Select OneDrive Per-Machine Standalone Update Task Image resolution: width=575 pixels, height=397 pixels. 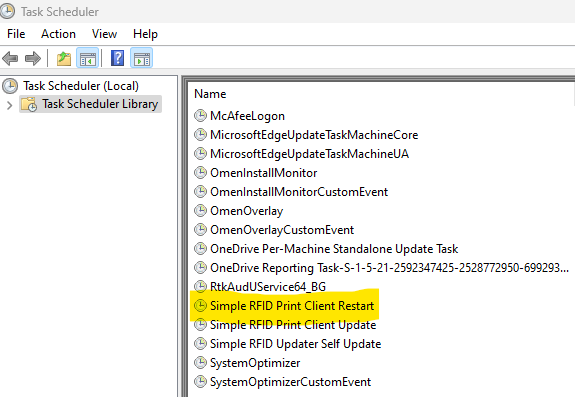pyautogui.click(x=334, y=249)
